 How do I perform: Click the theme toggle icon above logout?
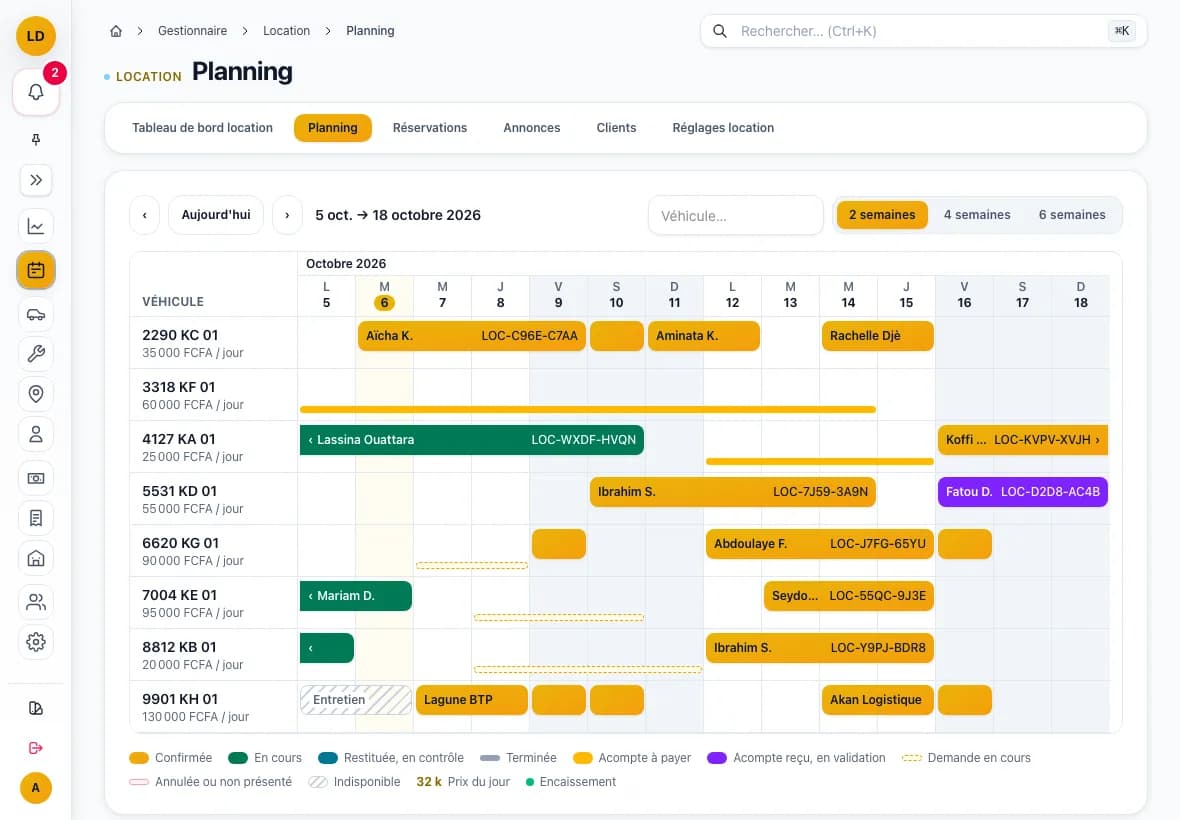click(35, 708)
